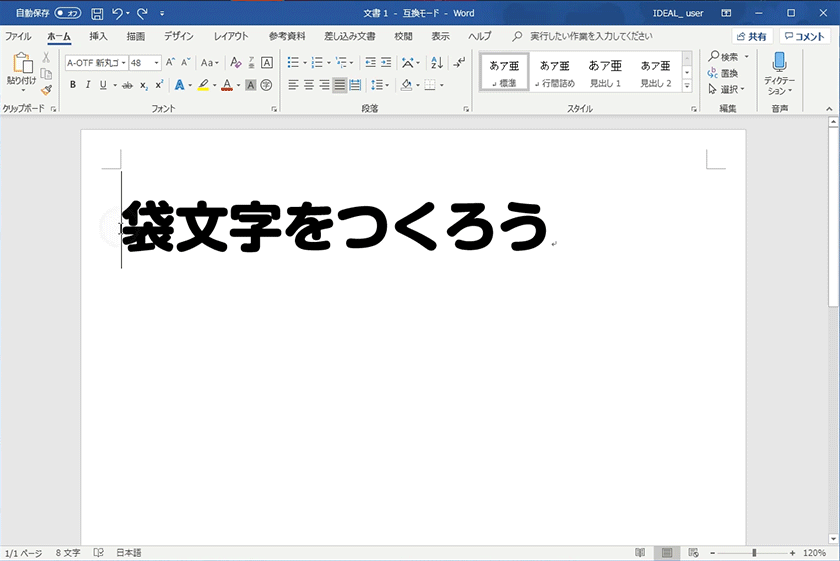The width and height of the screenshot is (840, 561).
Task: Apply strikethrough formatting
Action: (x=127, y=85)
